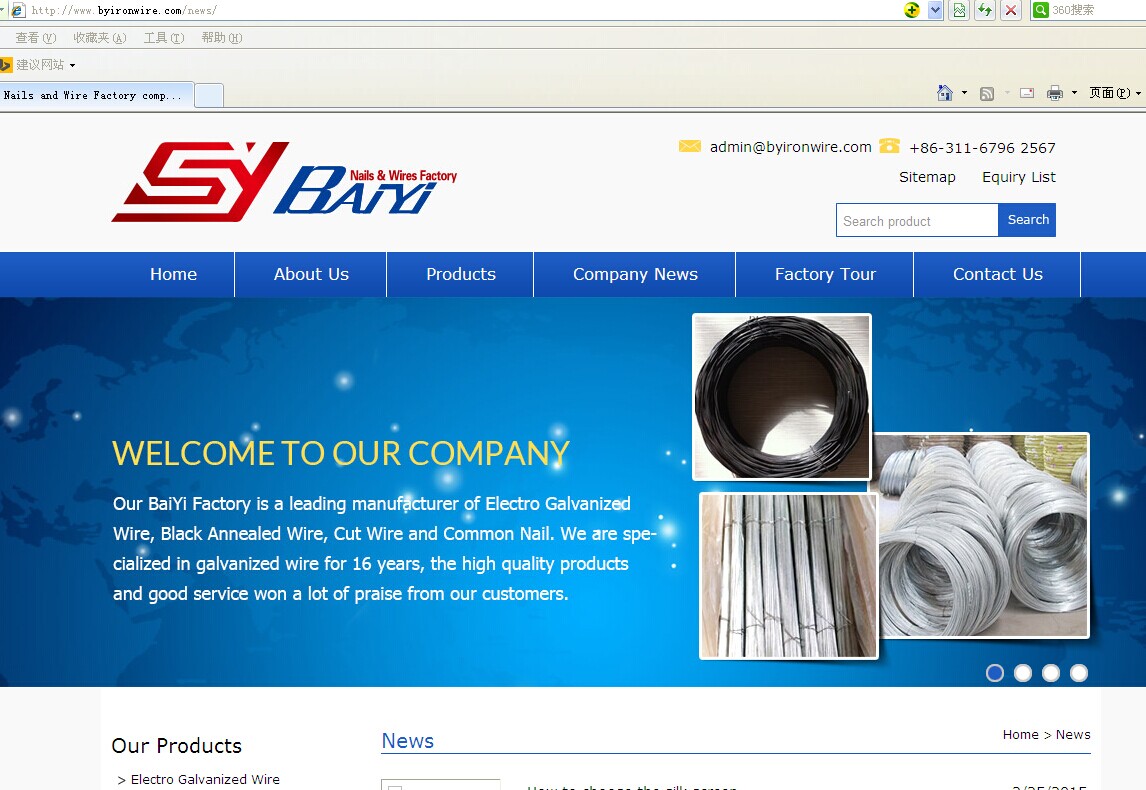Select the first banner slide indicator
The width and height of the screenshot is (1146, 790).
[x=995, y=673]
